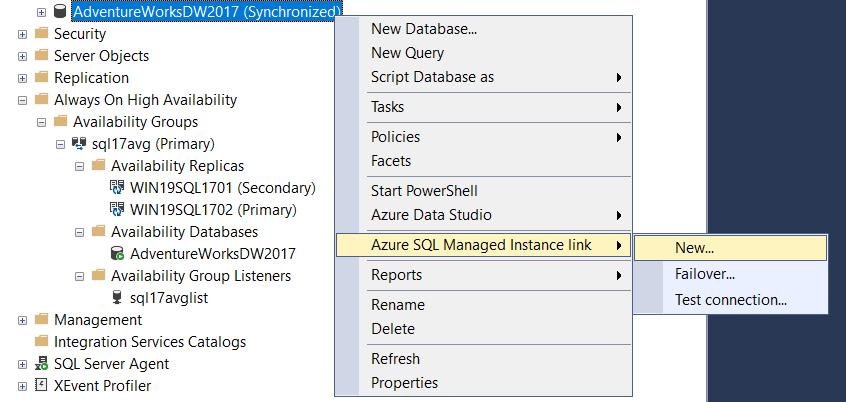Collapse the sql17avg (Primary) node

60,144
